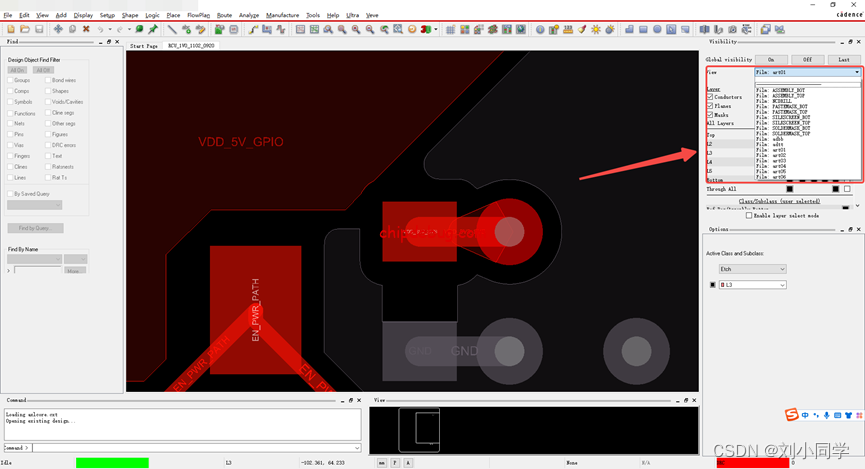The width and height of the screenshot is (865, 469).
Task: Click the Show Element info icon
Action: click(x=540, y=29)
